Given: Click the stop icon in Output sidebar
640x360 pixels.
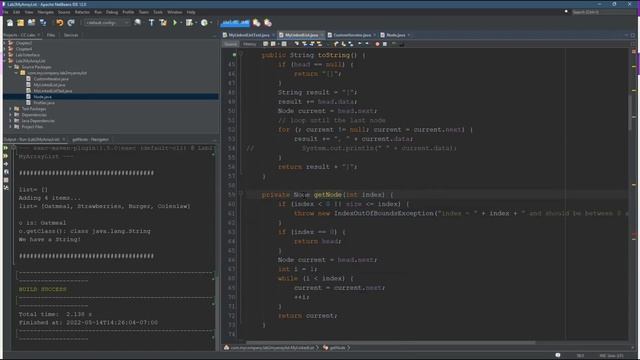Looking at the screenshot, I should pyautogui.click(x=6, y=180).
